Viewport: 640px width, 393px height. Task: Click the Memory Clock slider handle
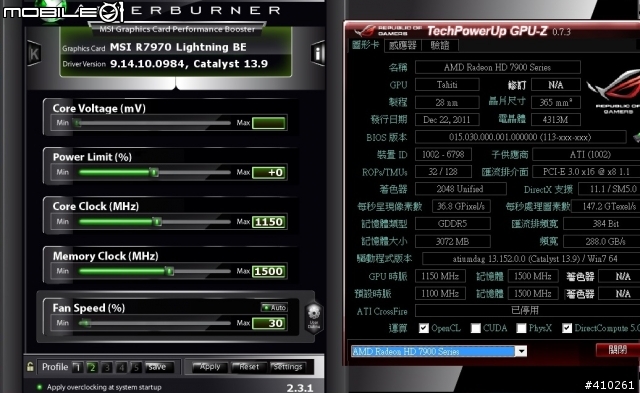click(x=170, y=271)
